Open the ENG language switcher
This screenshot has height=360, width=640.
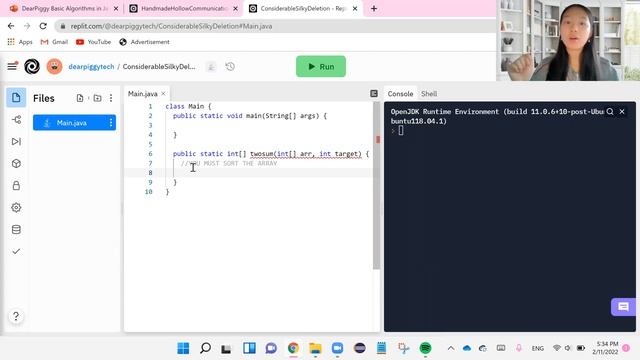[x=538, y=348]
